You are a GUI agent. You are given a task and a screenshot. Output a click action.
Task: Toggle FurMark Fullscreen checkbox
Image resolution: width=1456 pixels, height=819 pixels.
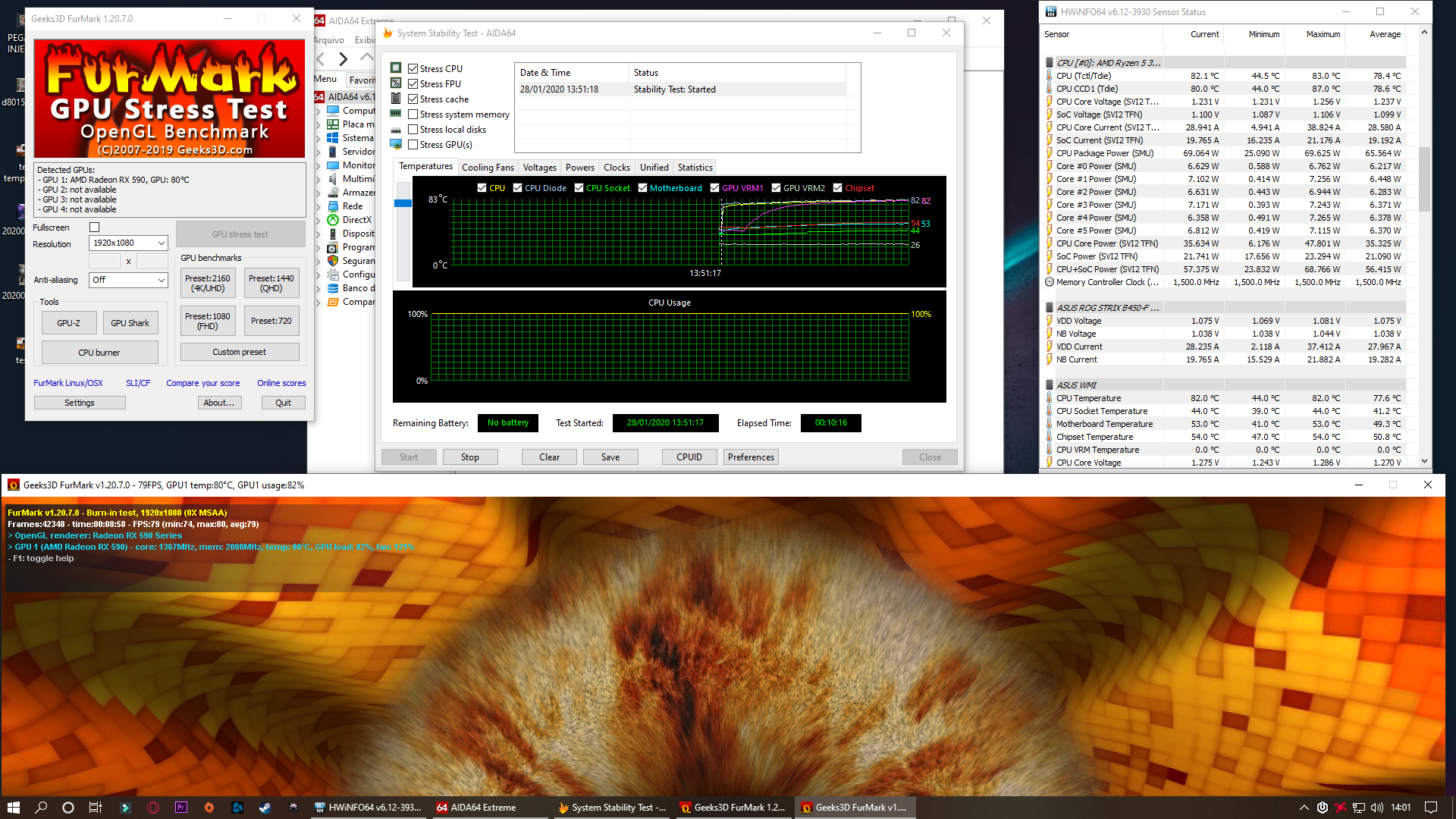94,227
